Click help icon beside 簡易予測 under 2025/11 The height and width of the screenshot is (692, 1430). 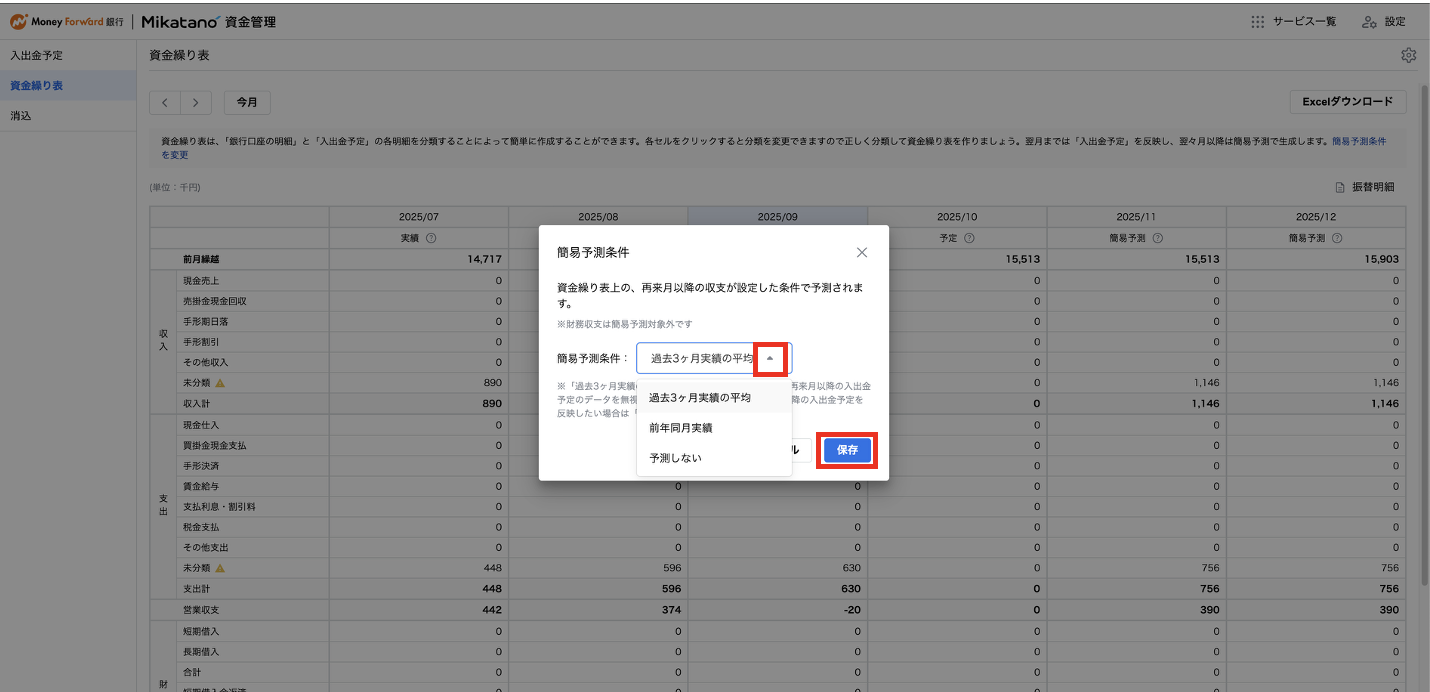pyautogui.click(x=1157, y=238)
